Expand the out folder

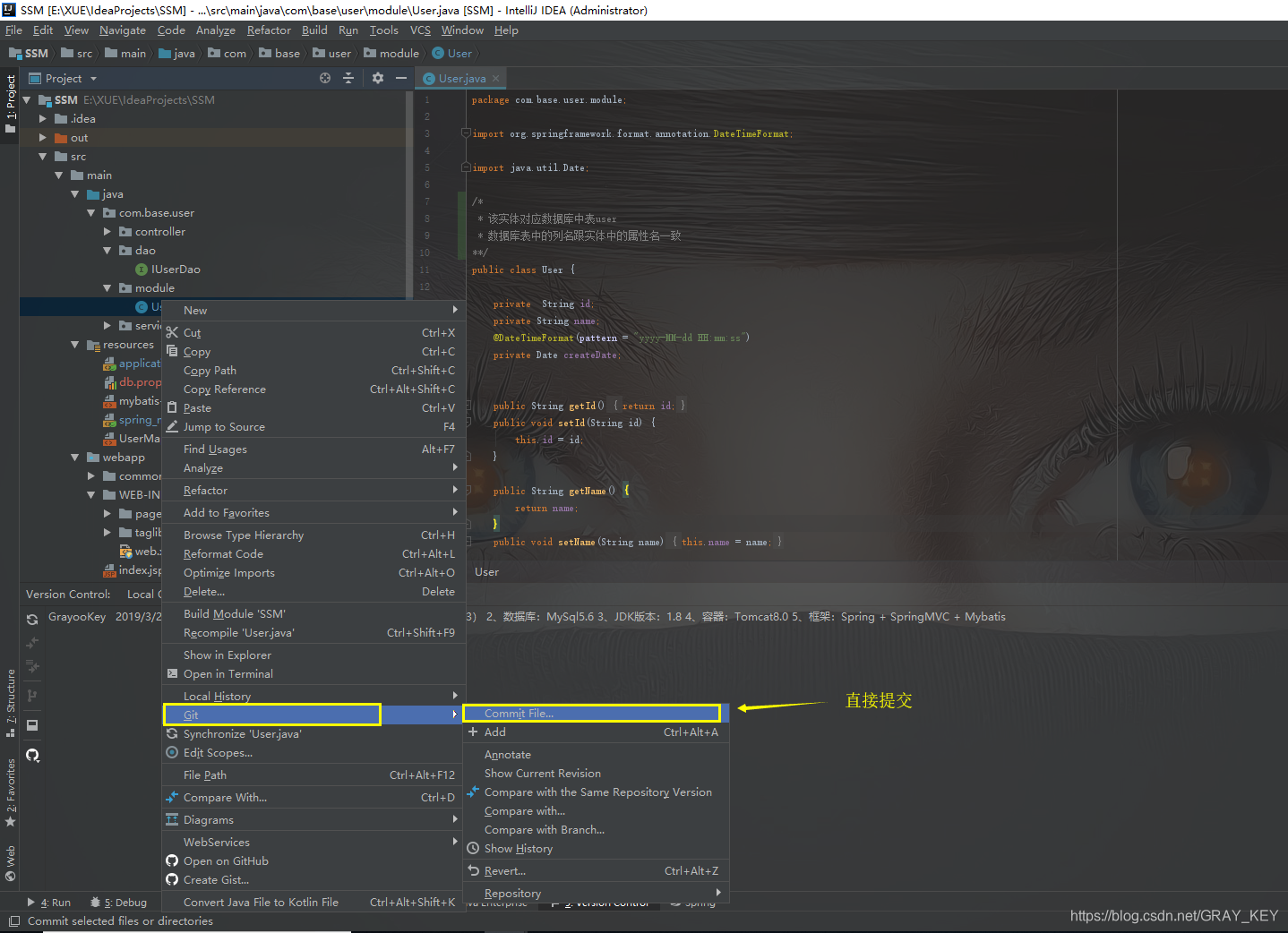tap(42, 137)
